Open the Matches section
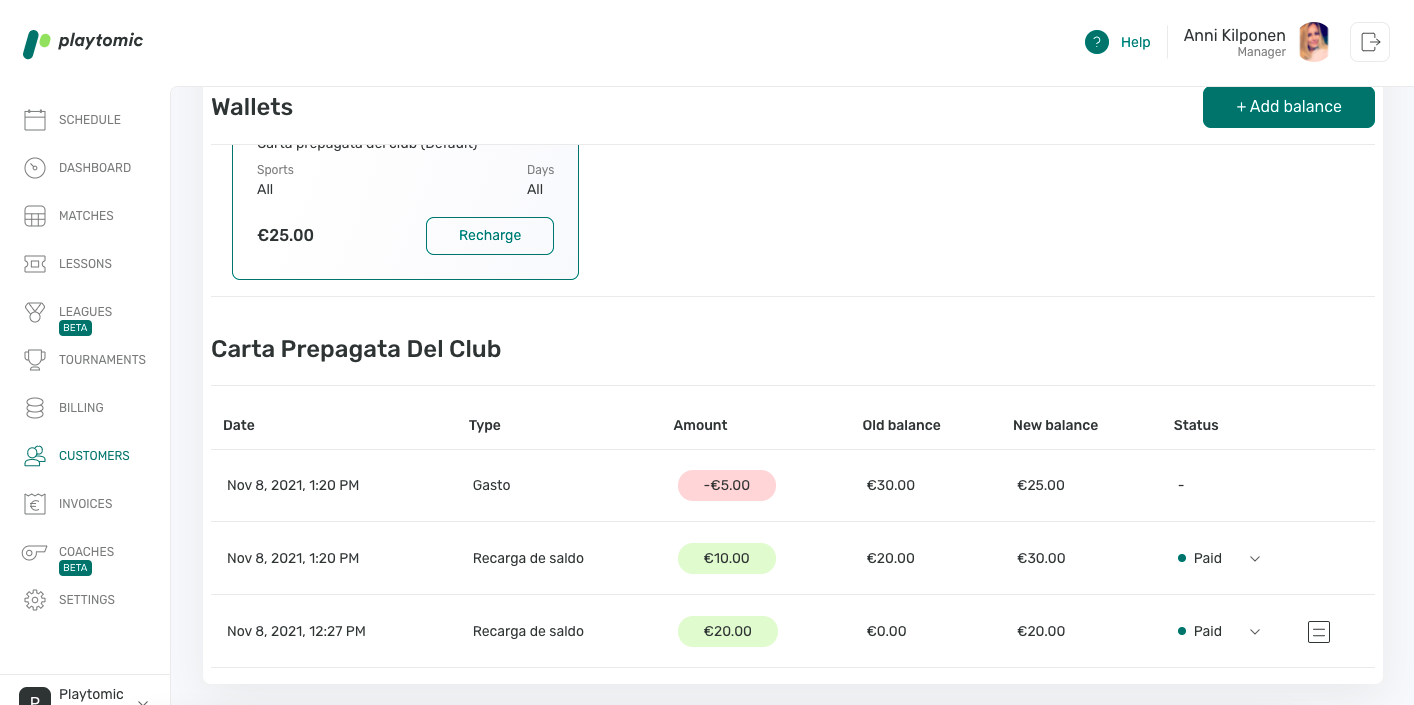 (x=86, y=215)
